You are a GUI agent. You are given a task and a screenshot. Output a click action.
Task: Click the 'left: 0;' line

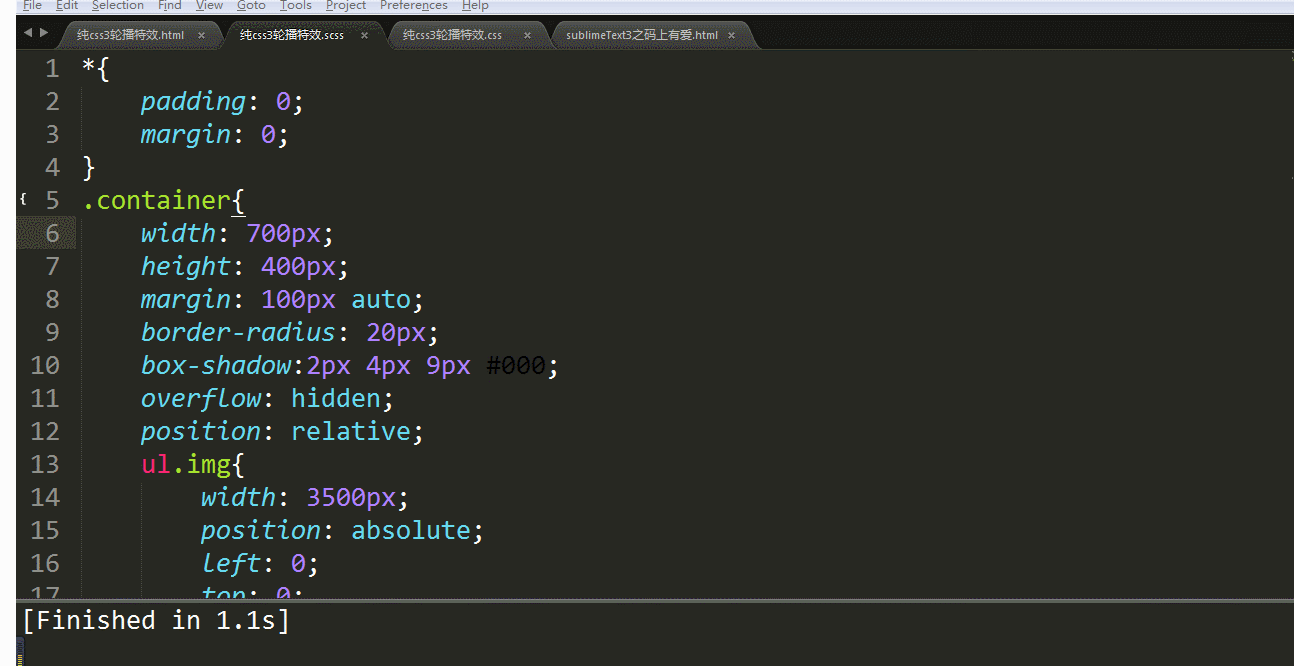point(260,563)
